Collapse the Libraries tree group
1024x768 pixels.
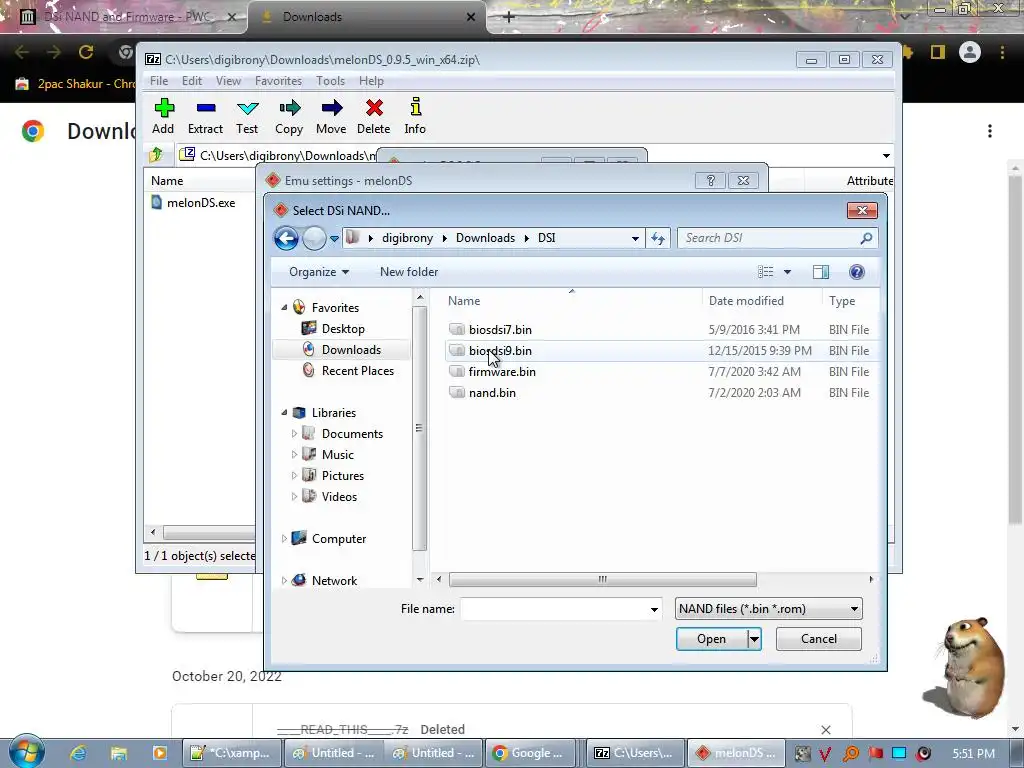(x=284, y=413)
